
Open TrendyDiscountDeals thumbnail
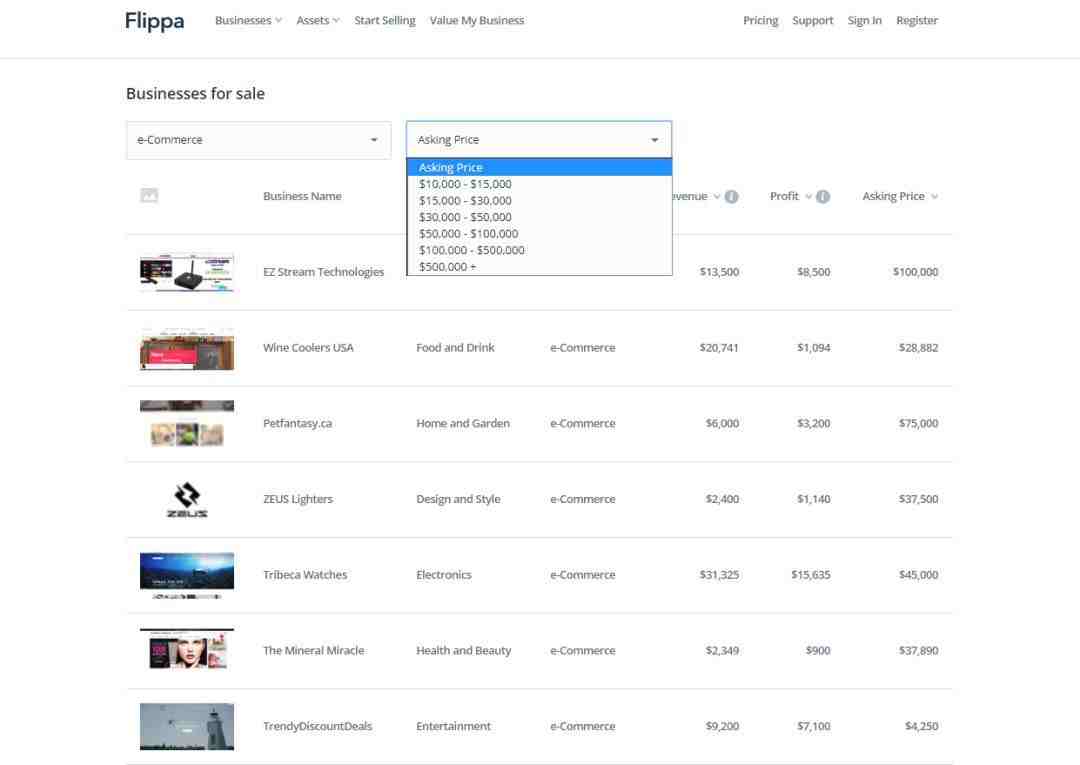point(187,726)
